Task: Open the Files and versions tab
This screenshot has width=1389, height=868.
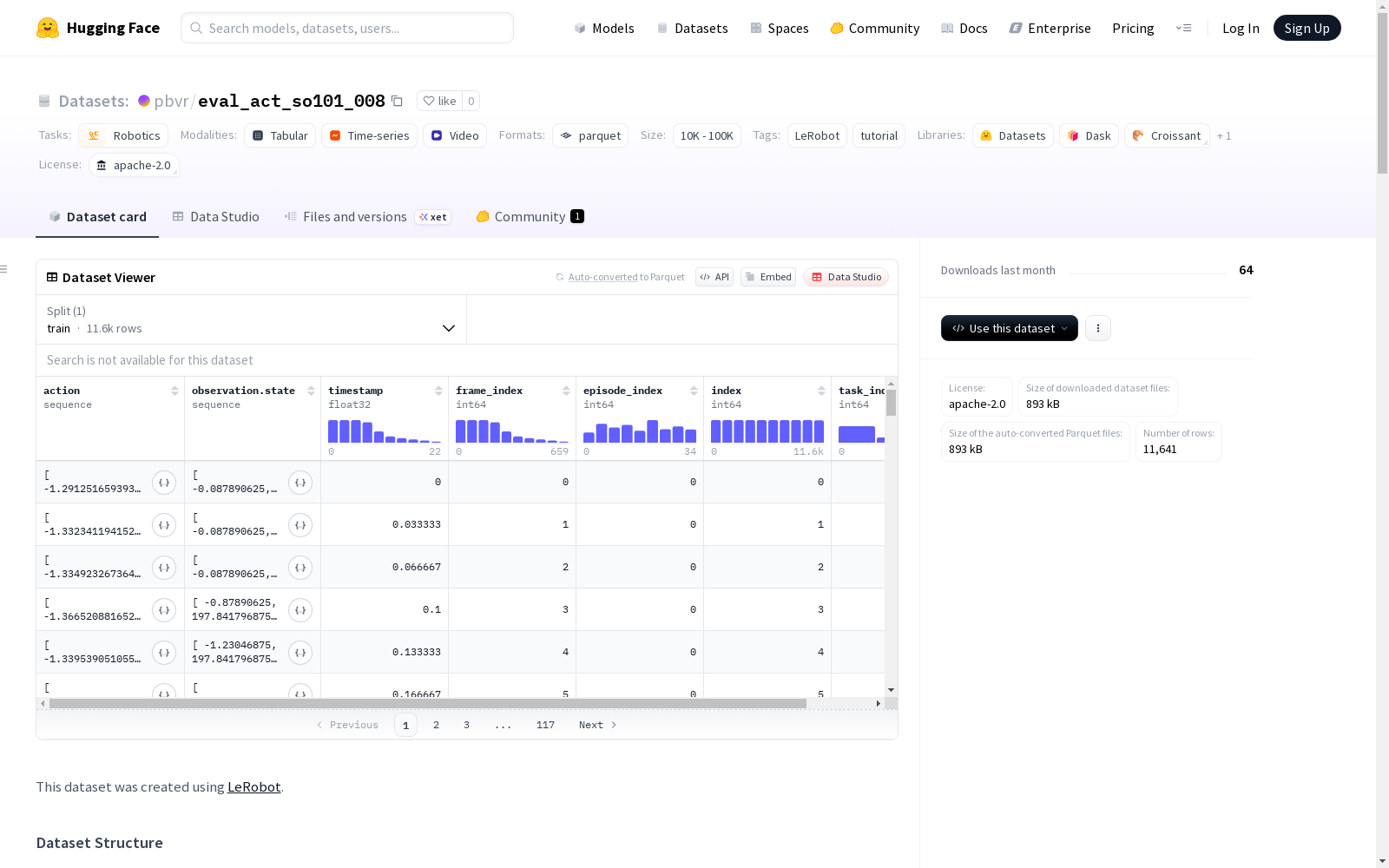Action: click(x=367, y=217)
